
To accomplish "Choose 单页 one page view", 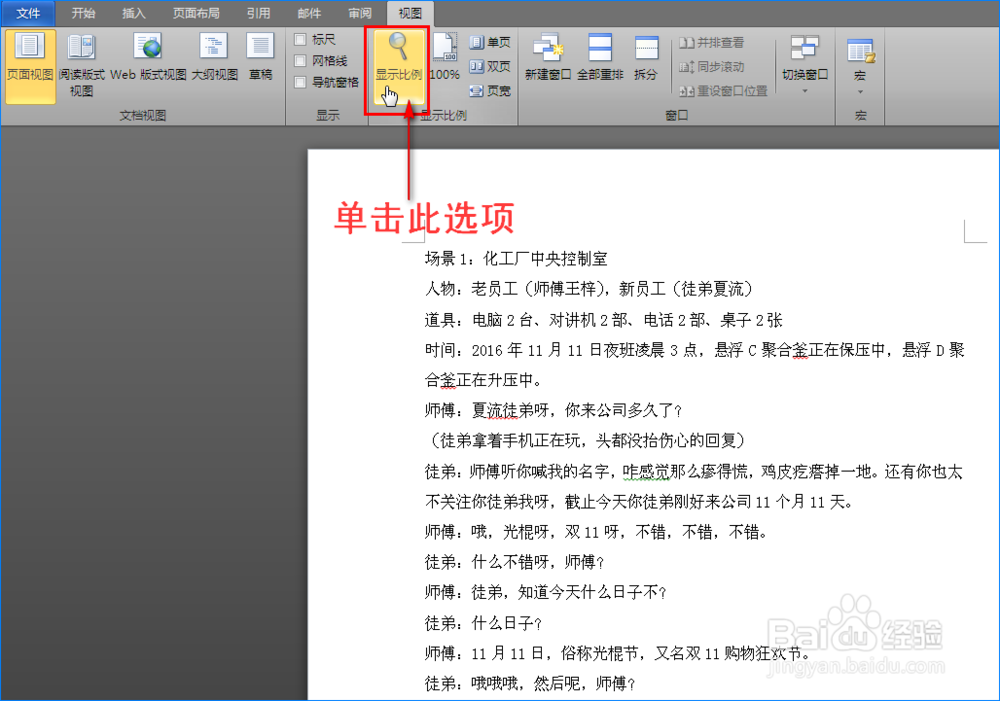I will pos(490,43).
